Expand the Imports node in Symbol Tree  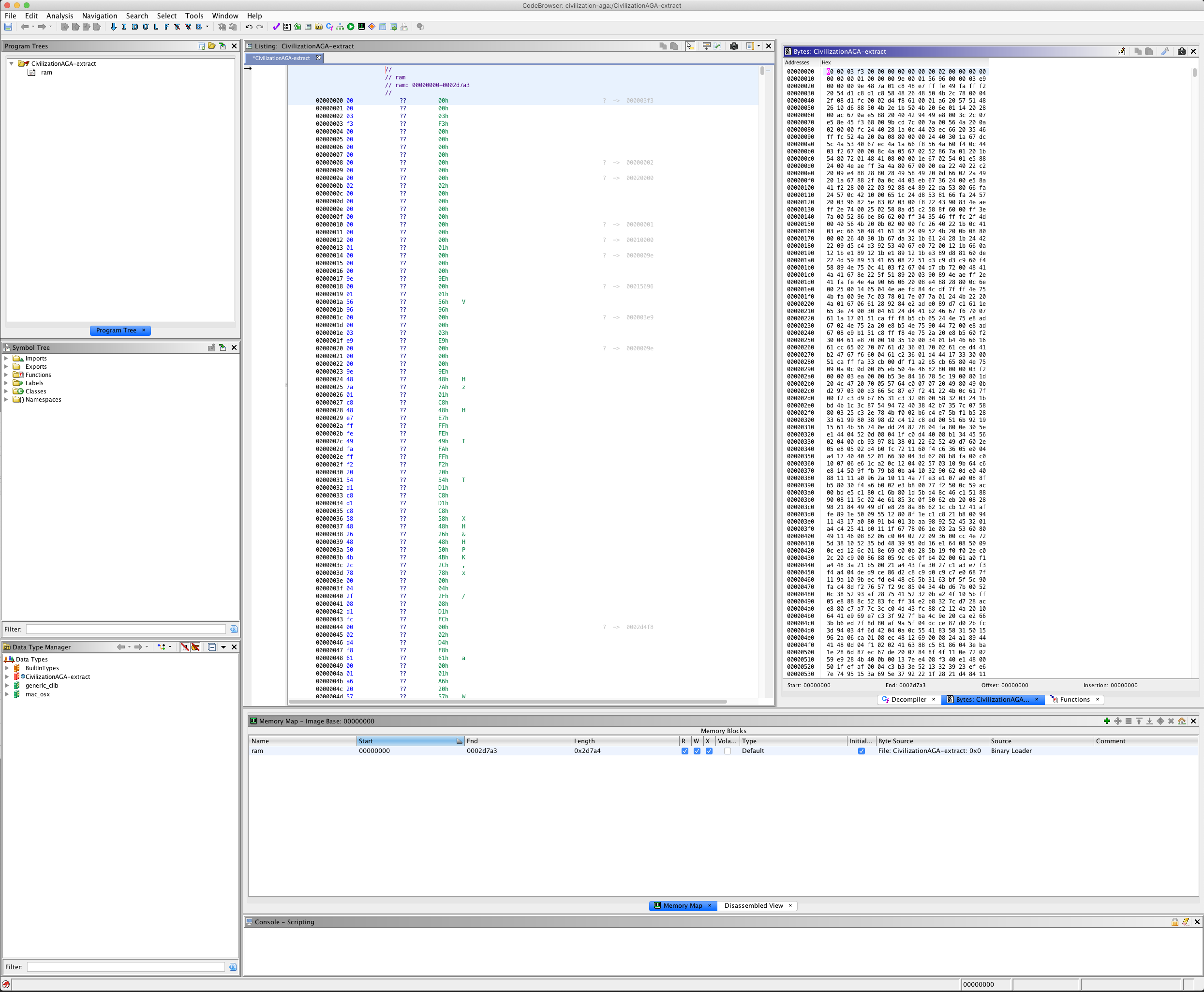(6, 358)
